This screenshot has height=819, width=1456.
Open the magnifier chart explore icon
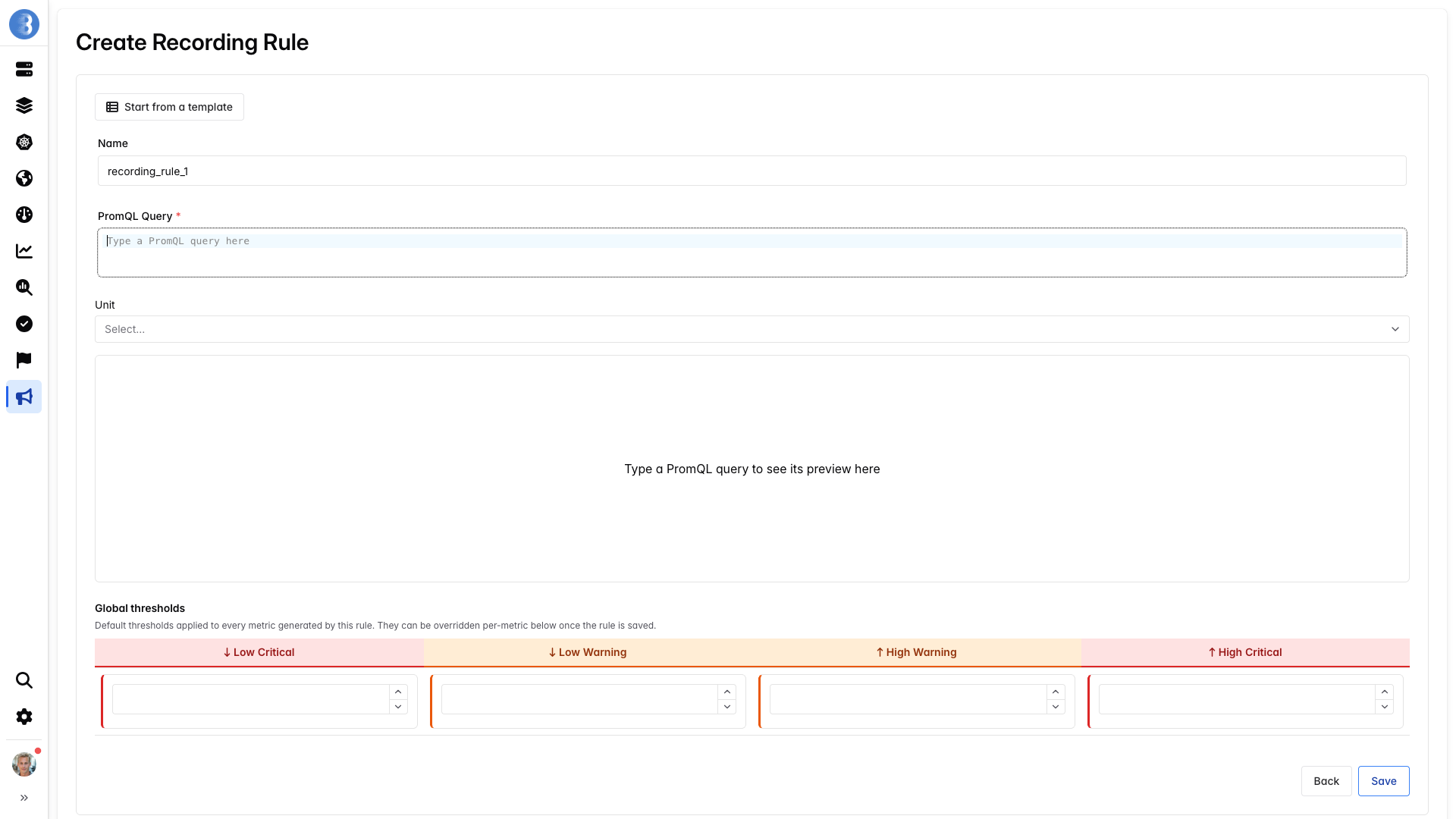tap(24, 287)
